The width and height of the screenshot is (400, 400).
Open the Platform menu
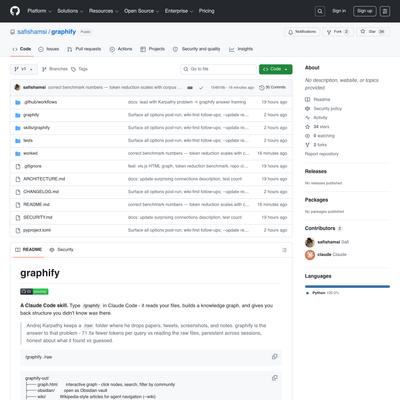[39, 11]
